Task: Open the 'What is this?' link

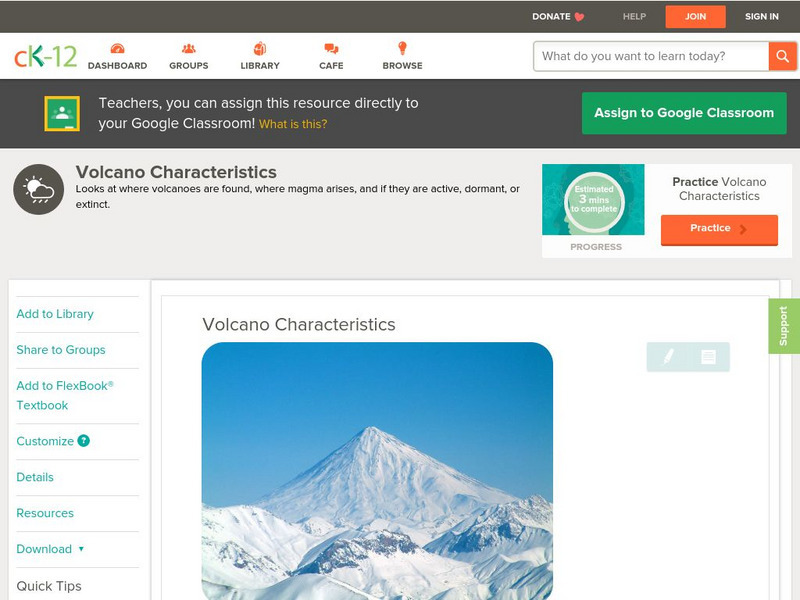Action: [293, 124]
